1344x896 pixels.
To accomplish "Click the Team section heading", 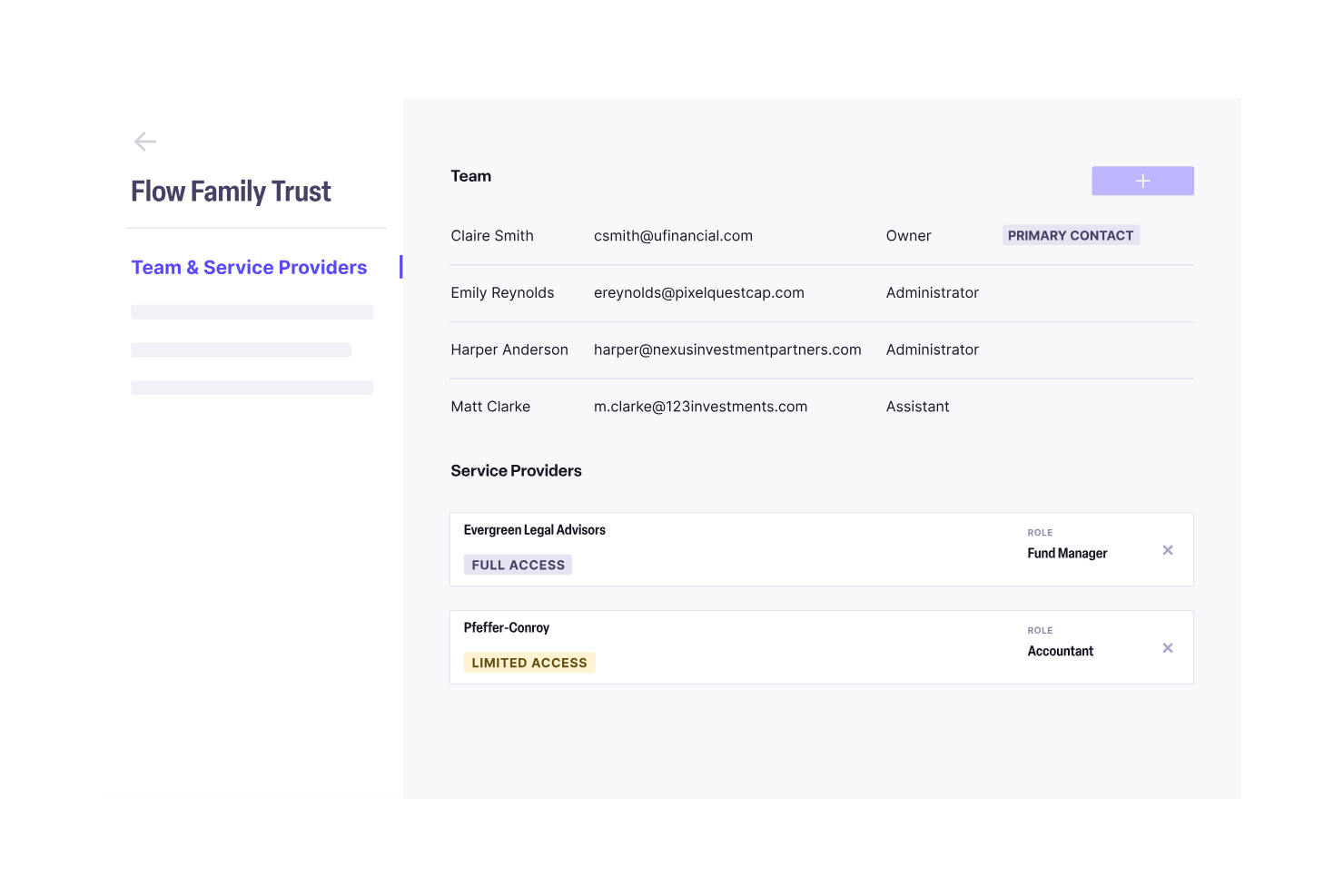I will pyautogui.click(x=470, y=176).
